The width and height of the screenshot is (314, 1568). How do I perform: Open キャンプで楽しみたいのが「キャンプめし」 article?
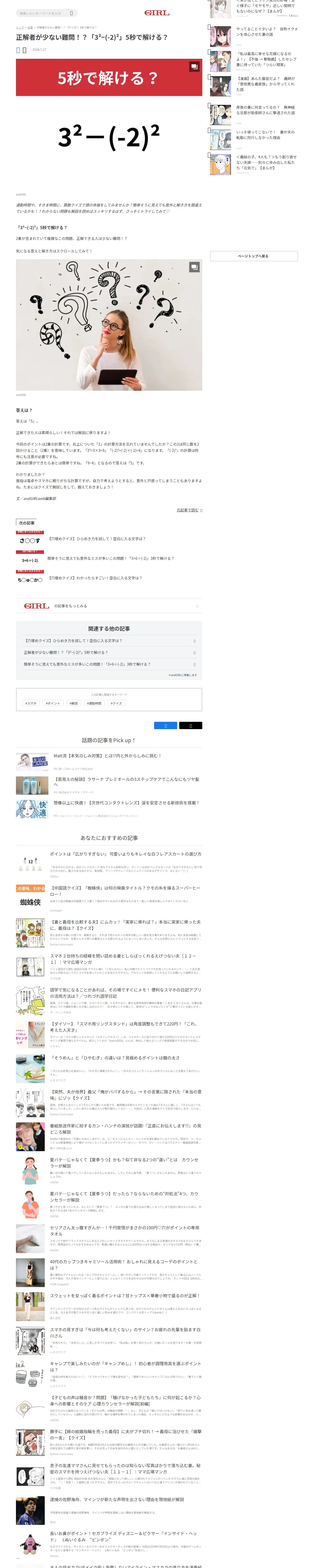point(125,1367)
